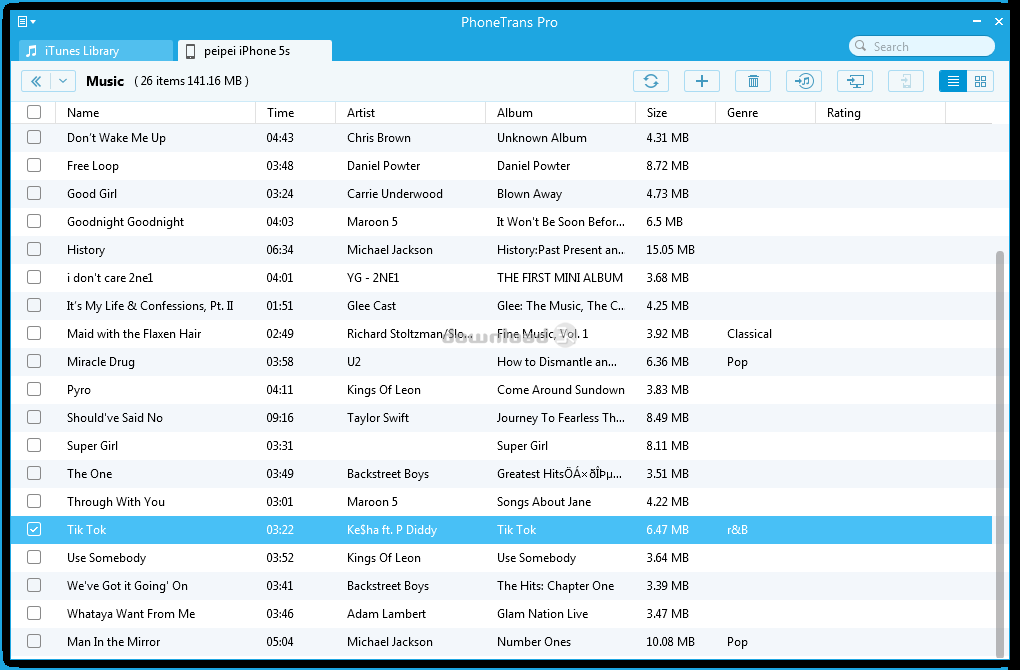Viewport: 1020px width, 670px height.
Task: Switch to grid thumbnail view
Action: coord(980,81)
